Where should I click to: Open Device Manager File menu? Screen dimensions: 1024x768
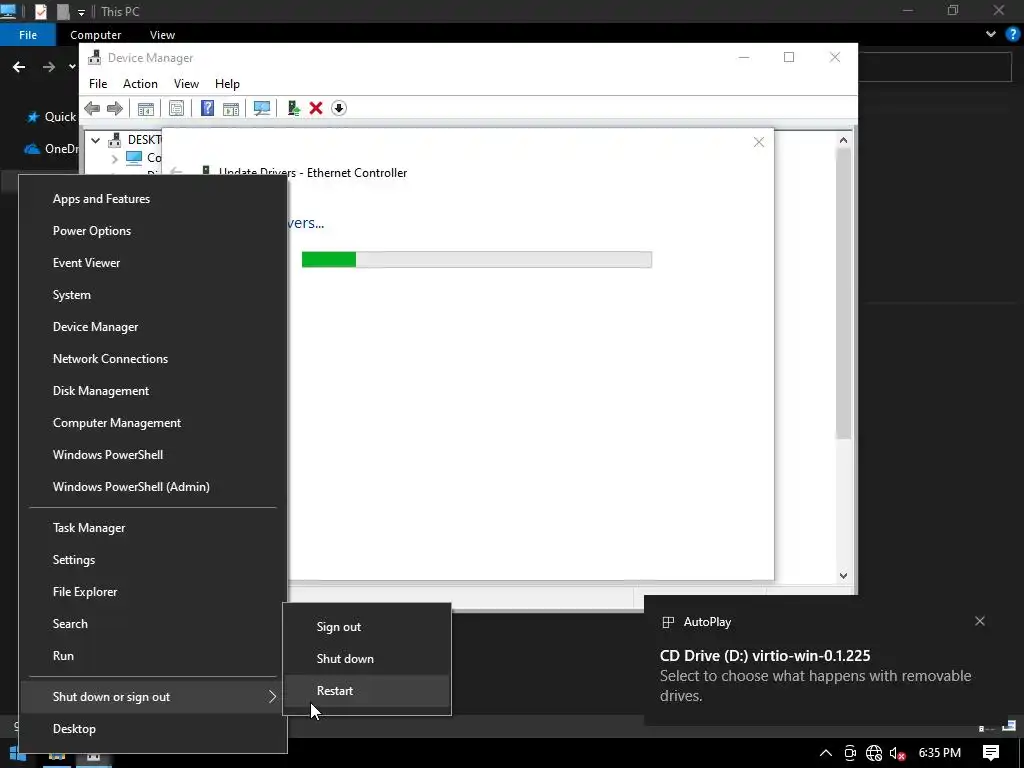tap(98, 84)
